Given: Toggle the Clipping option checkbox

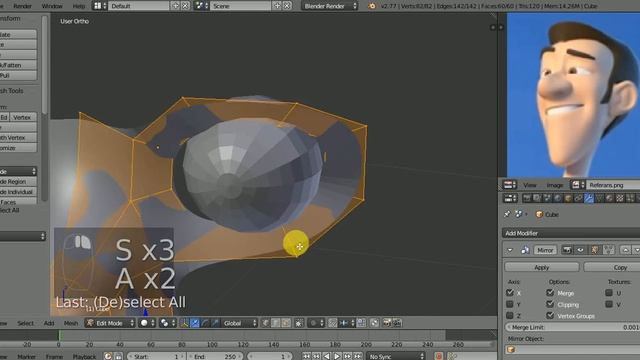Looking at the screenshot, I should [x=550, y=304].
